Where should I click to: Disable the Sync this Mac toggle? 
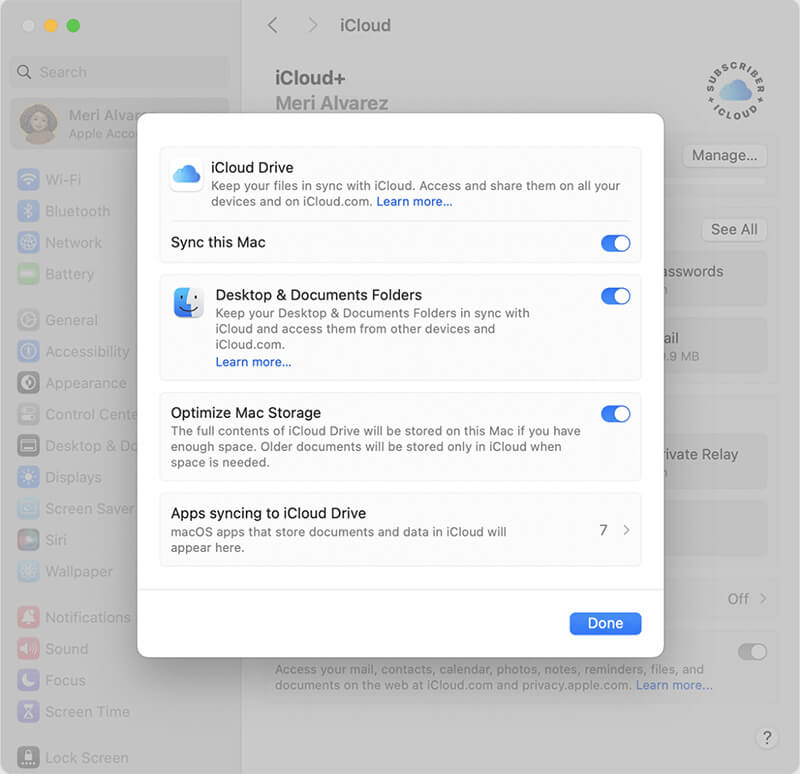click(616, 243)
